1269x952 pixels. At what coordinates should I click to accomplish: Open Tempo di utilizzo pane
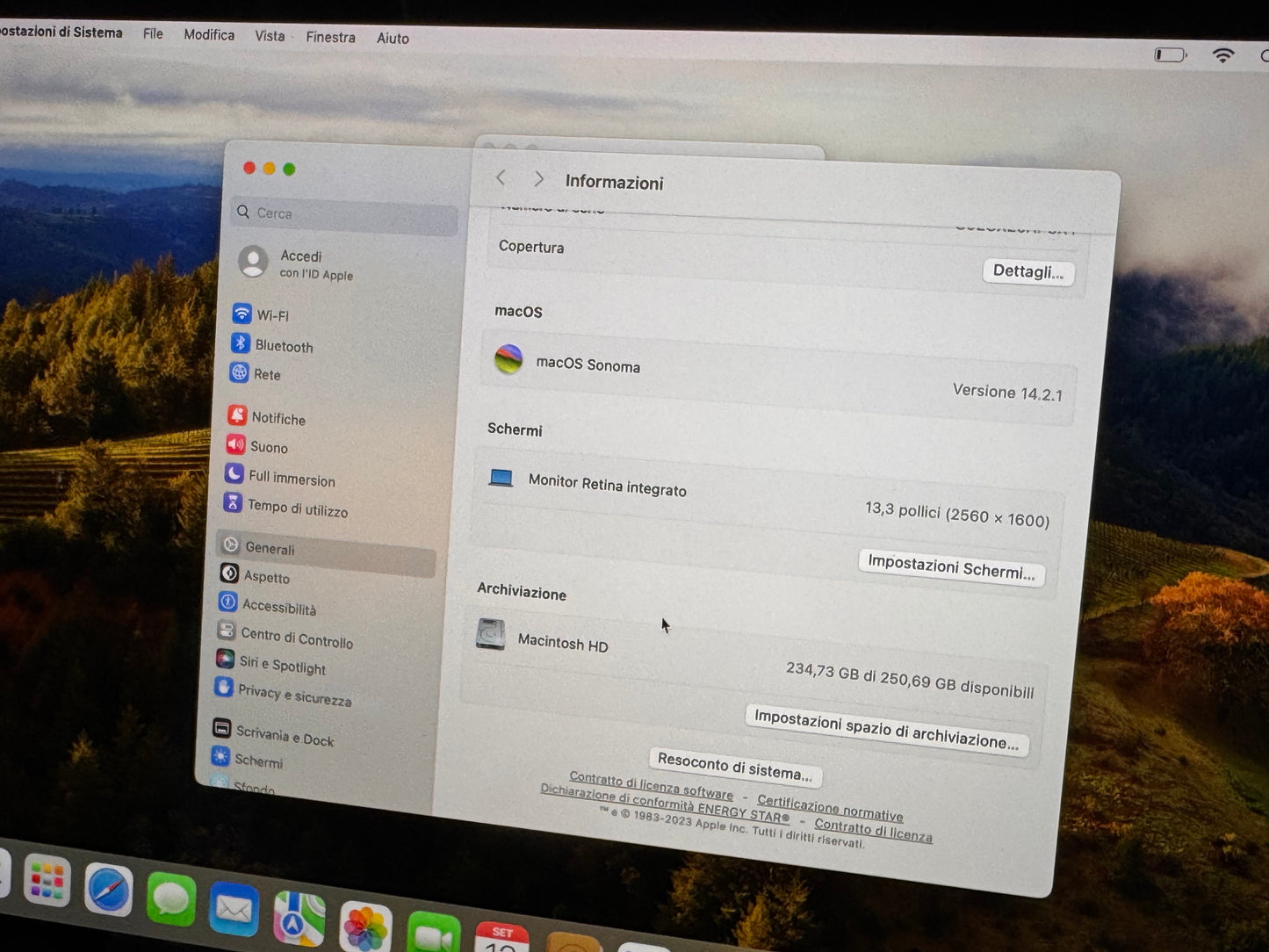pos(297,508)
